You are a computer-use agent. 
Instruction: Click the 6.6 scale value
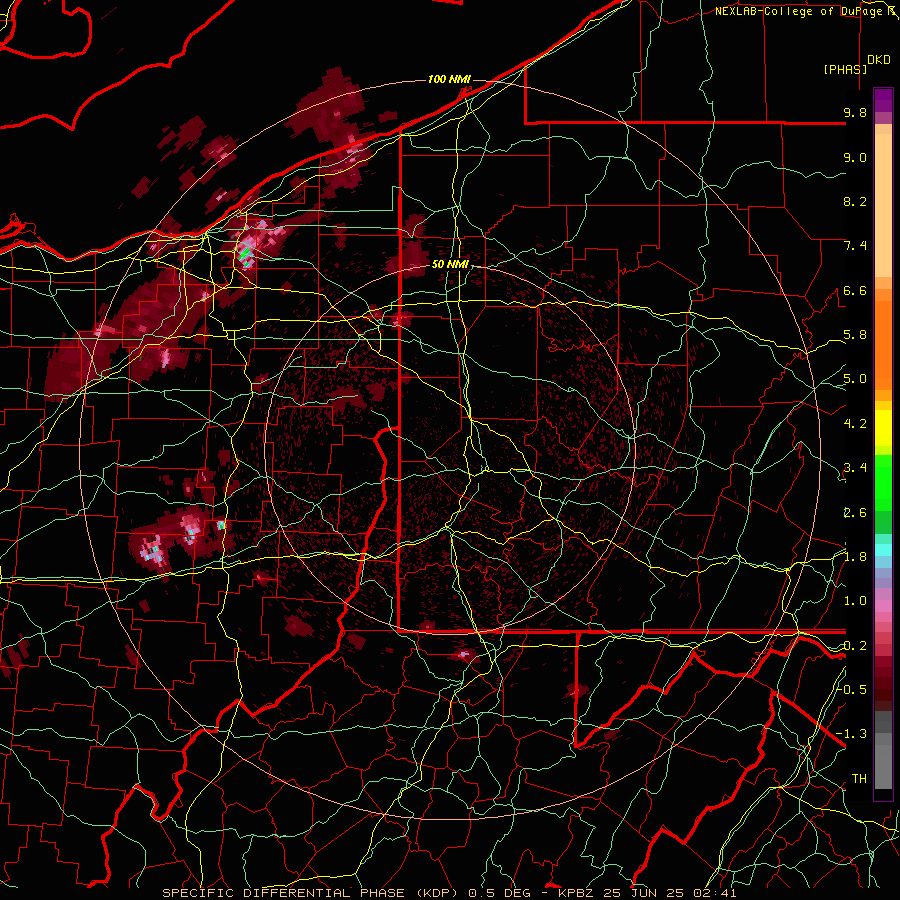[855, 290]
